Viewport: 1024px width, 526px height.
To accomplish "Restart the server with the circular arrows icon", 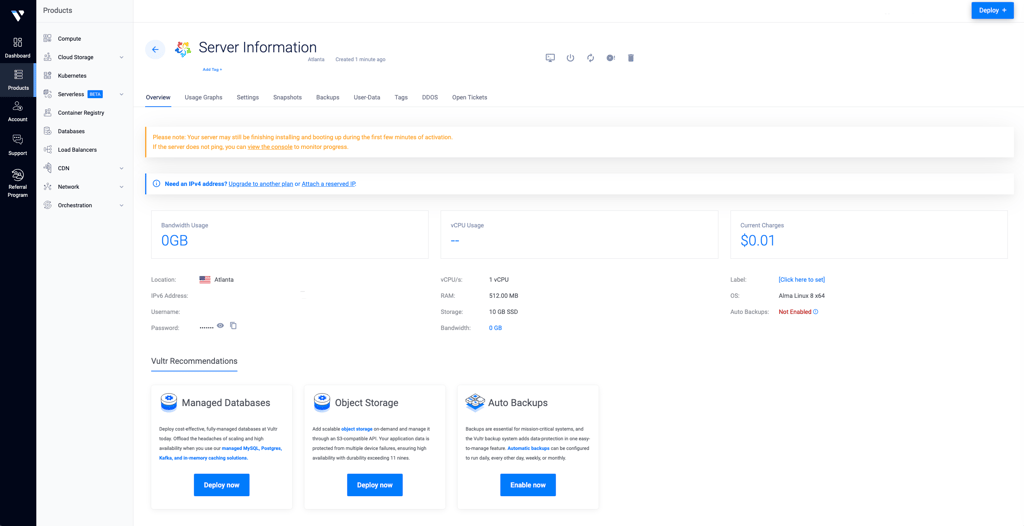I will tap(590, 58).
